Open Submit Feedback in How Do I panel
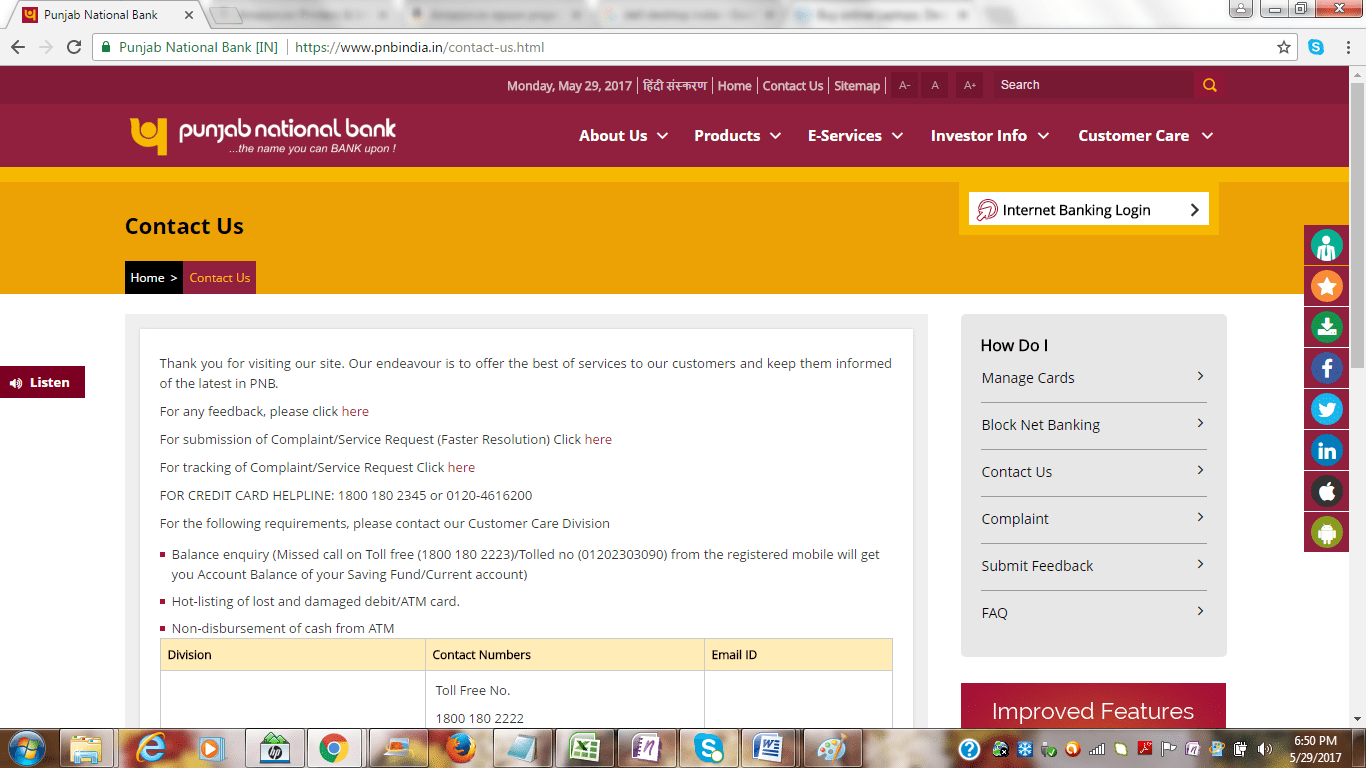 [x=1093, y=566]
